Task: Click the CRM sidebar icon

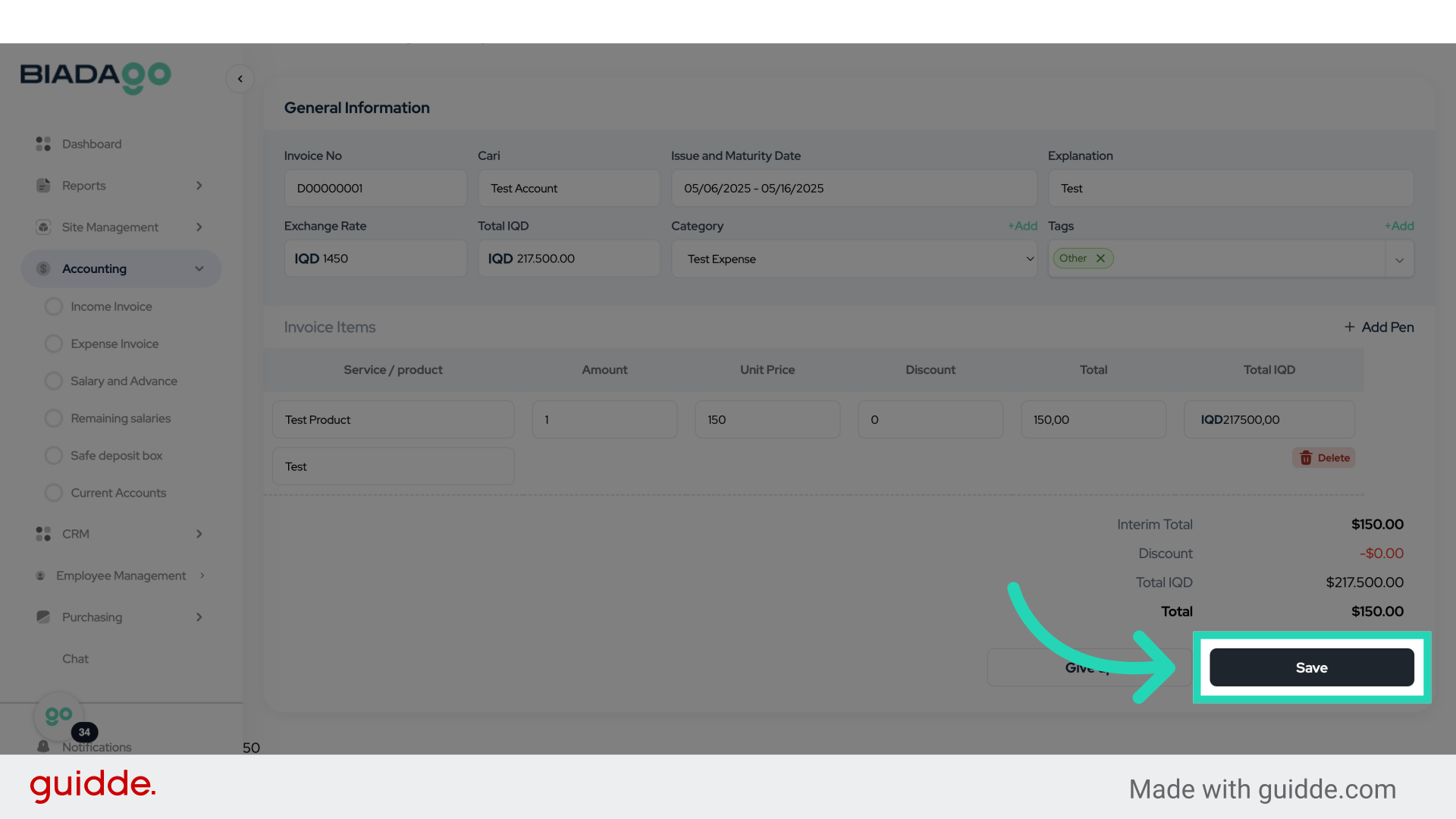Action: 43,534
